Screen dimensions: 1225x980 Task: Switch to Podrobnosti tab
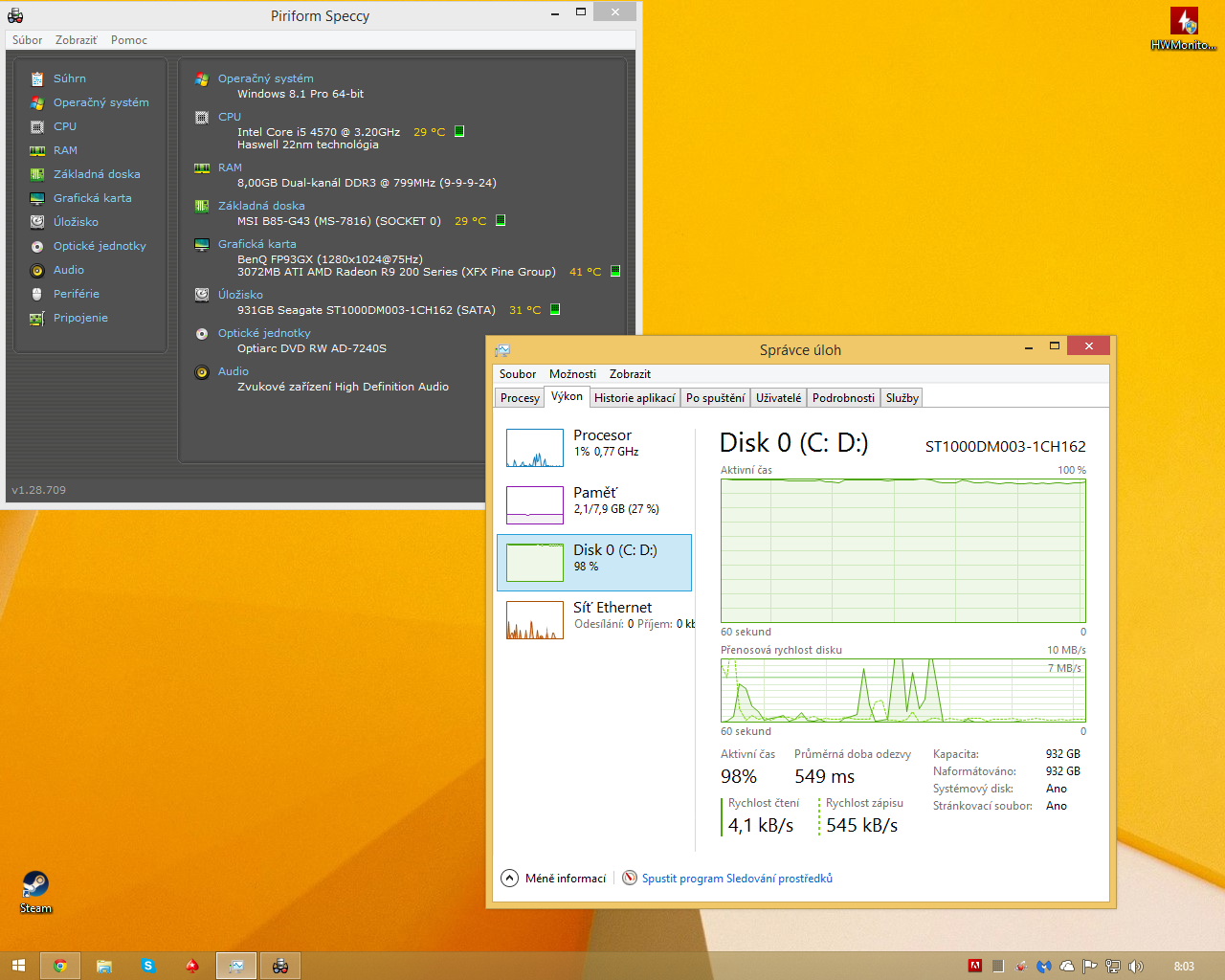(843, 398)
